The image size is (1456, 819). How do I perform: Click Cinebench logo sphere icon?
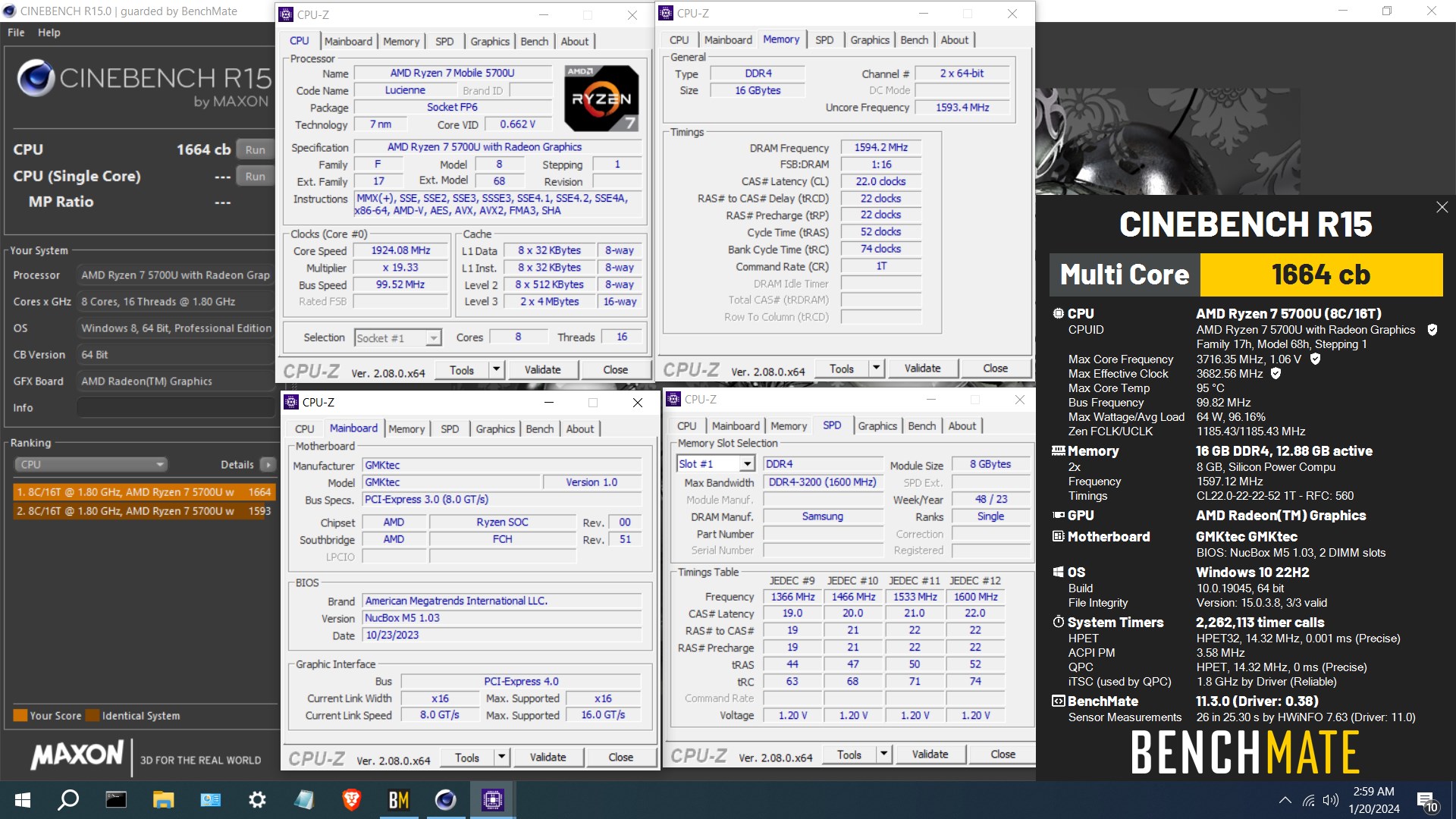36,77
